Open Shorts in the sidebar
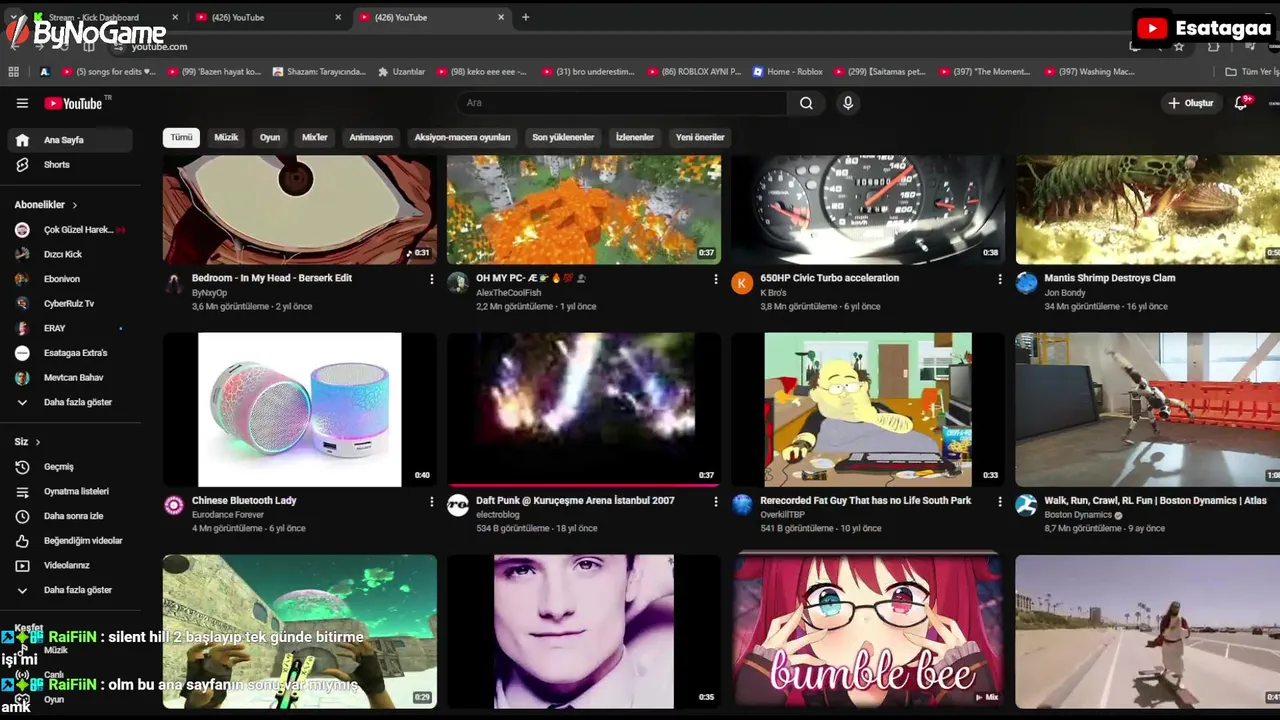This screenshot has height=720, width=1280. pyautogui.click(x=70, y=164)
